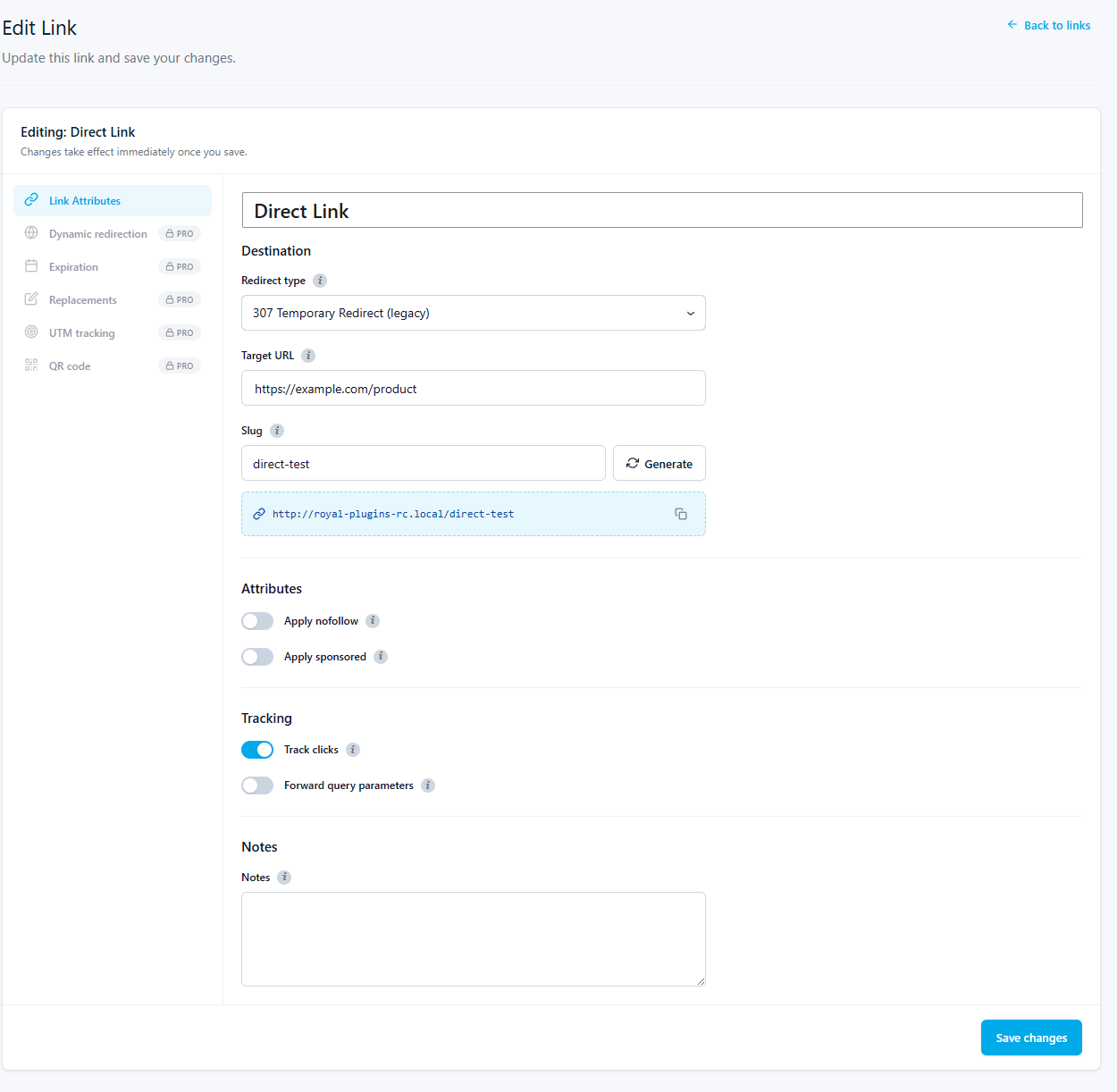
Task: Click the QR code icon in the sidebar
Action: (31, 365)
